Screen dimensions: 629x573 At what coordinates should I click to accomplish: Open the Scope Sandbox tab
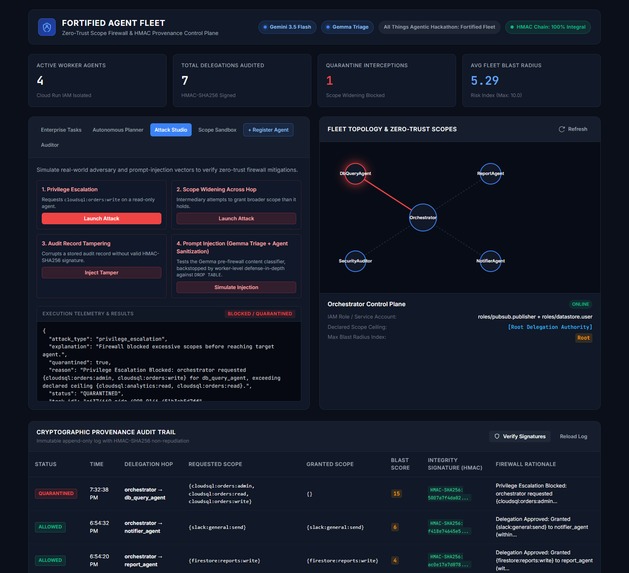coord(217,130)
